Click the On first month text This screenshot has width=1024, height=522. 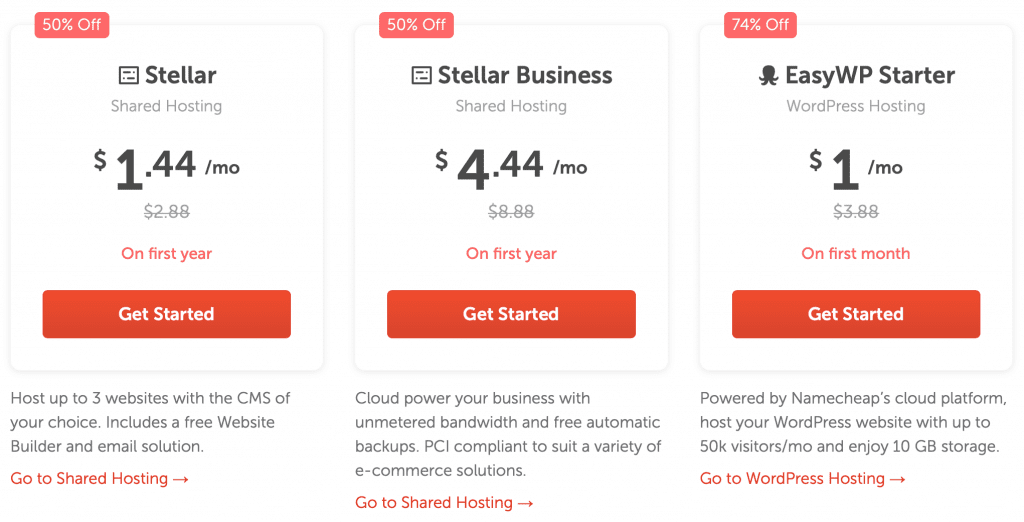pos(856,253)
